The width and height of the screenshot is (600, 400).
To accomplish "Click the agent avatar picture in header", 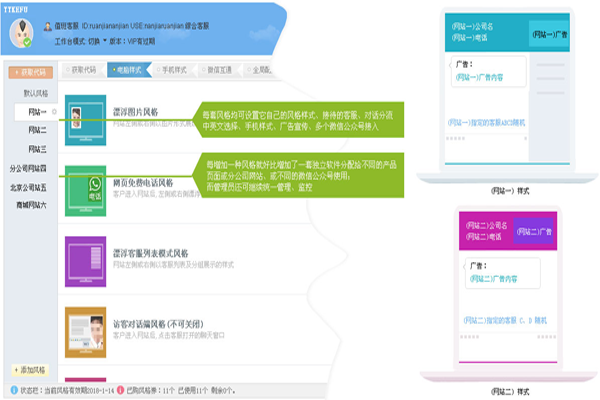I will pyautogui.click(x=21, y=34).
